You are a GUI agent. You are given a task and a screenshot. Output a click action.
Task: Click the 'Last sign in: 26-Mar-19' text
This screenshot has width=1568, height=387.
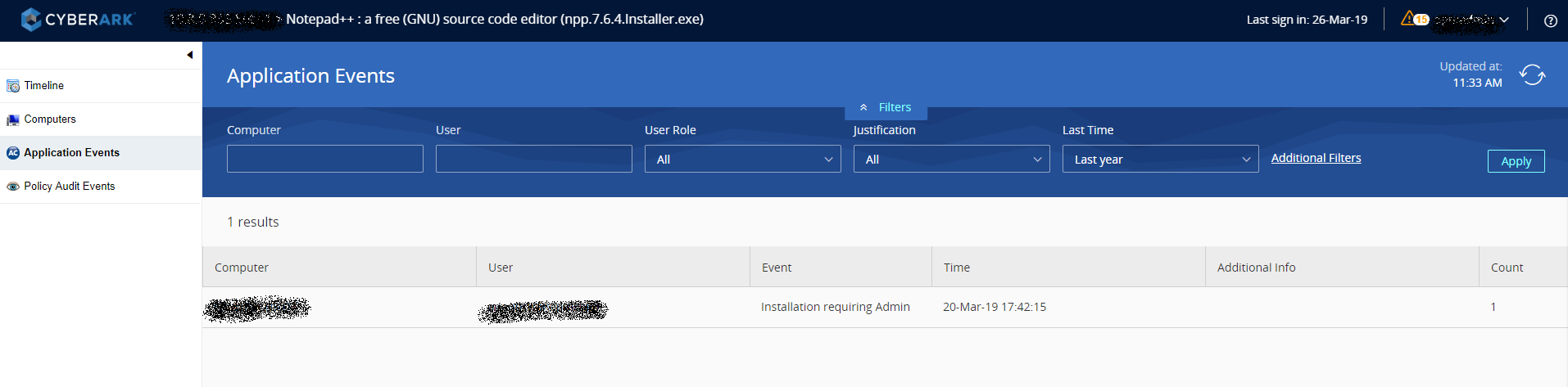1307,20
